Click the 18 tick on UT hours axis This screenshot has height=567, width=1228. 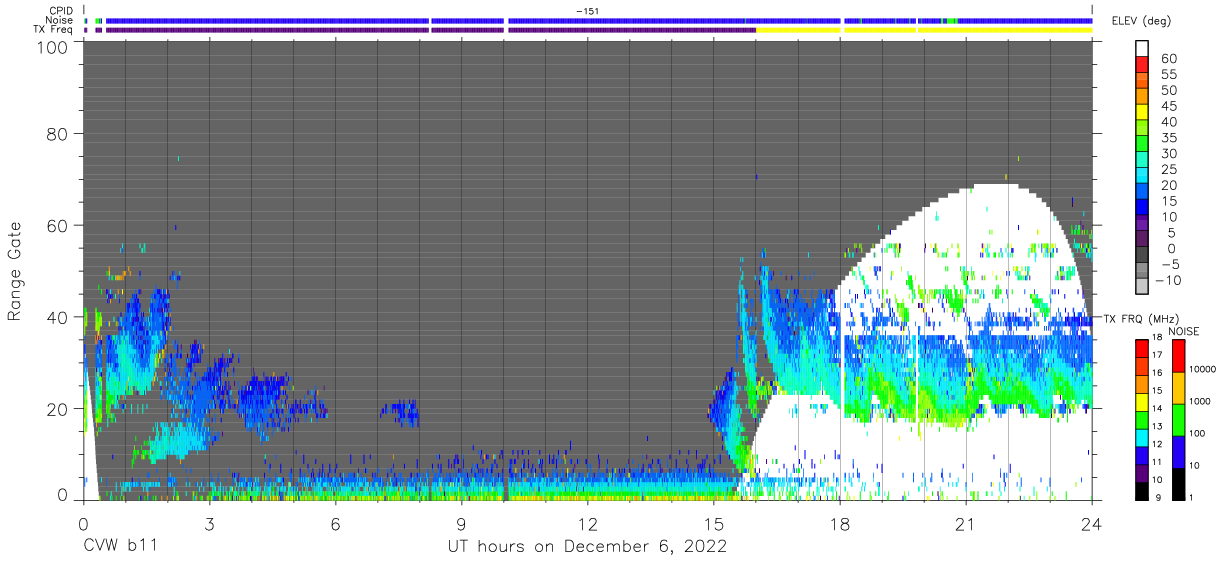840,523
